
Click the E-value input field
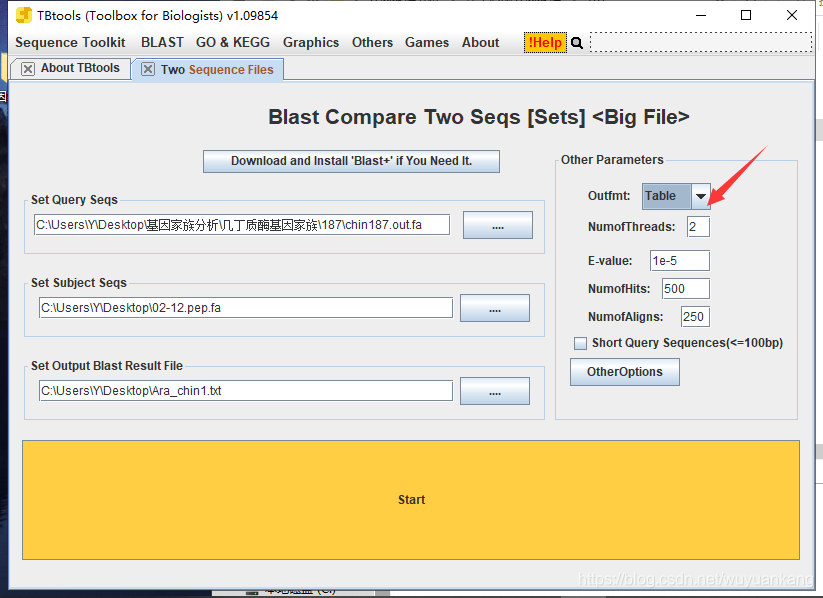[x=680, y=261]
